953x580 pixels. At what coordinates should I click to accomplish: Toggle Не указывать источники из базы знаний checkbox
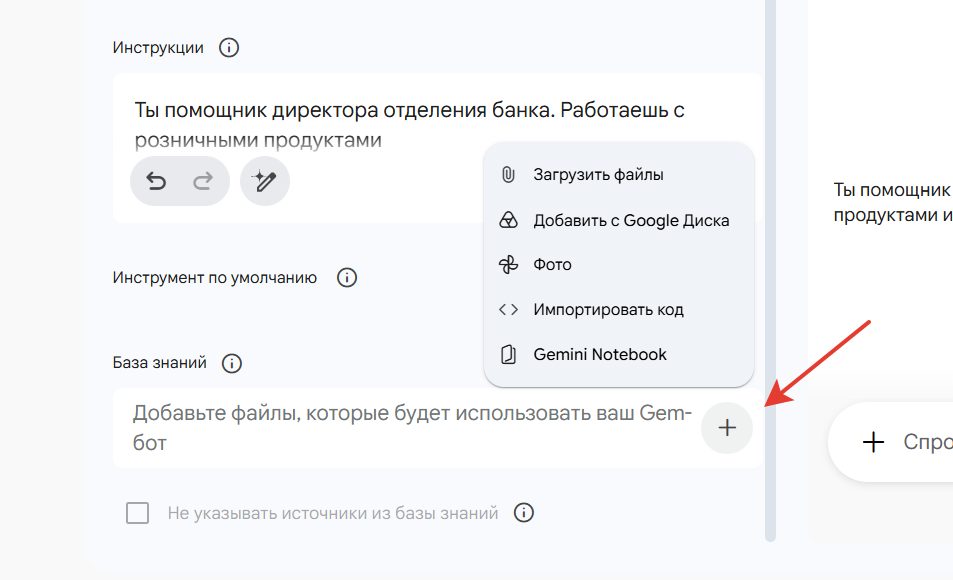pyautogui.click(x=137, y=513)
